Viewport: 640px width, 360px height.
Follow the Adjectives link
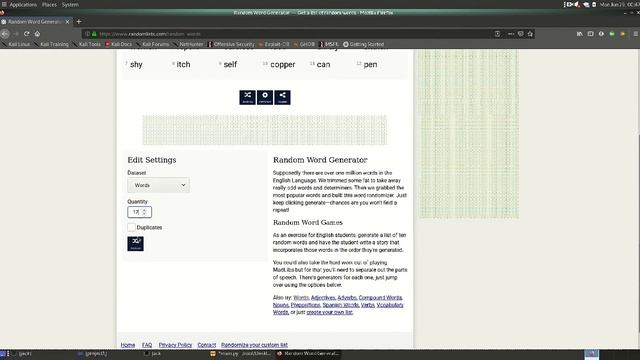[323, 298]
